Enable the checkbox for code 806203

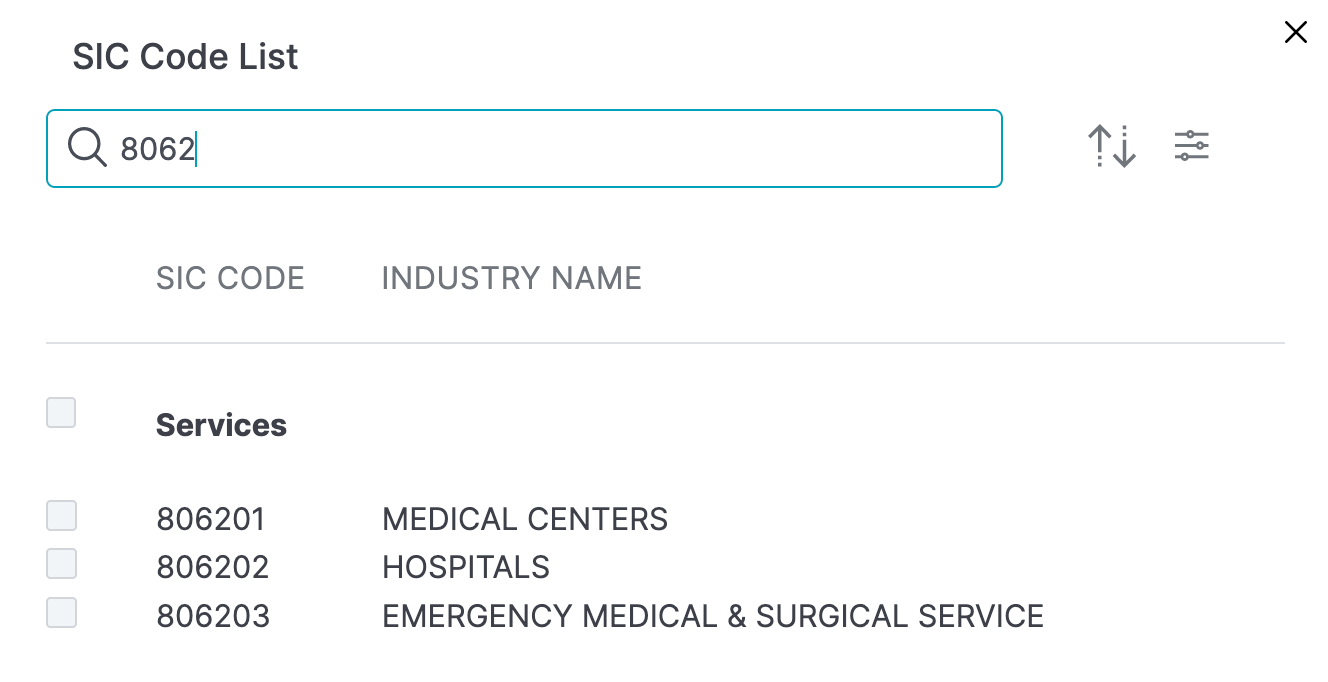[61, 612]
